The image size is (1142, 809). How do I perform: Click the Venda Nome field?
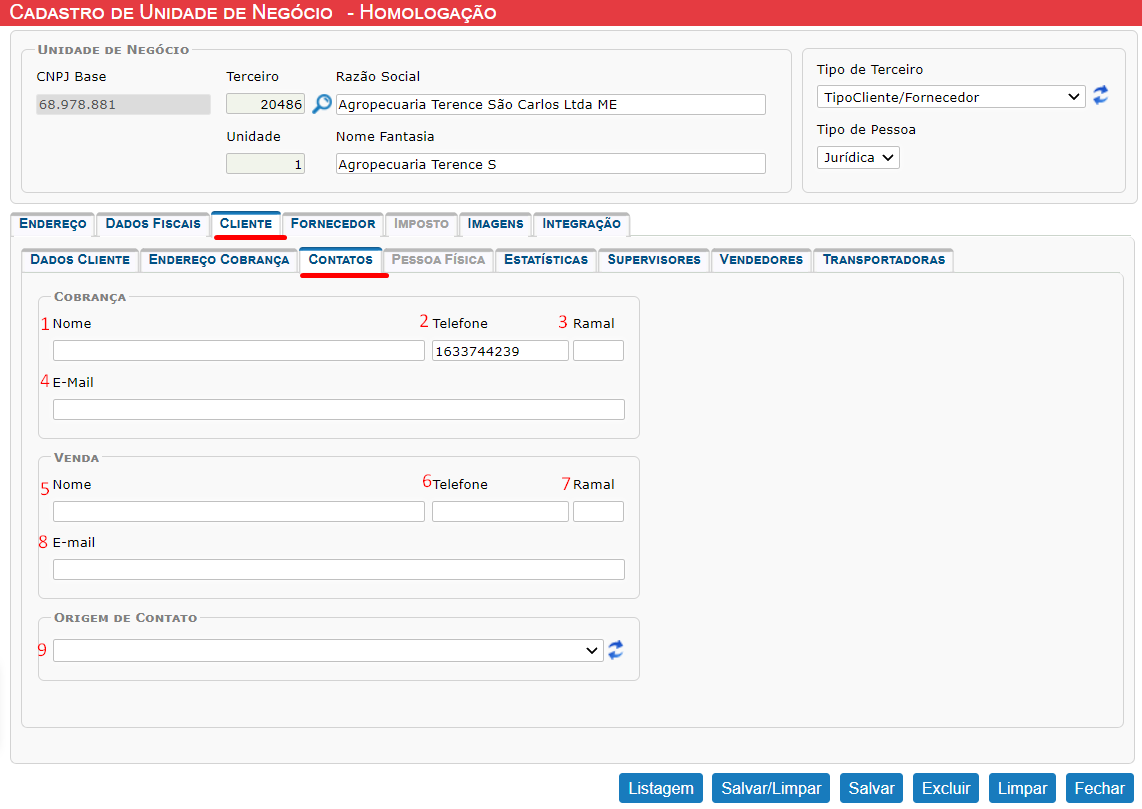pos(239,511)
